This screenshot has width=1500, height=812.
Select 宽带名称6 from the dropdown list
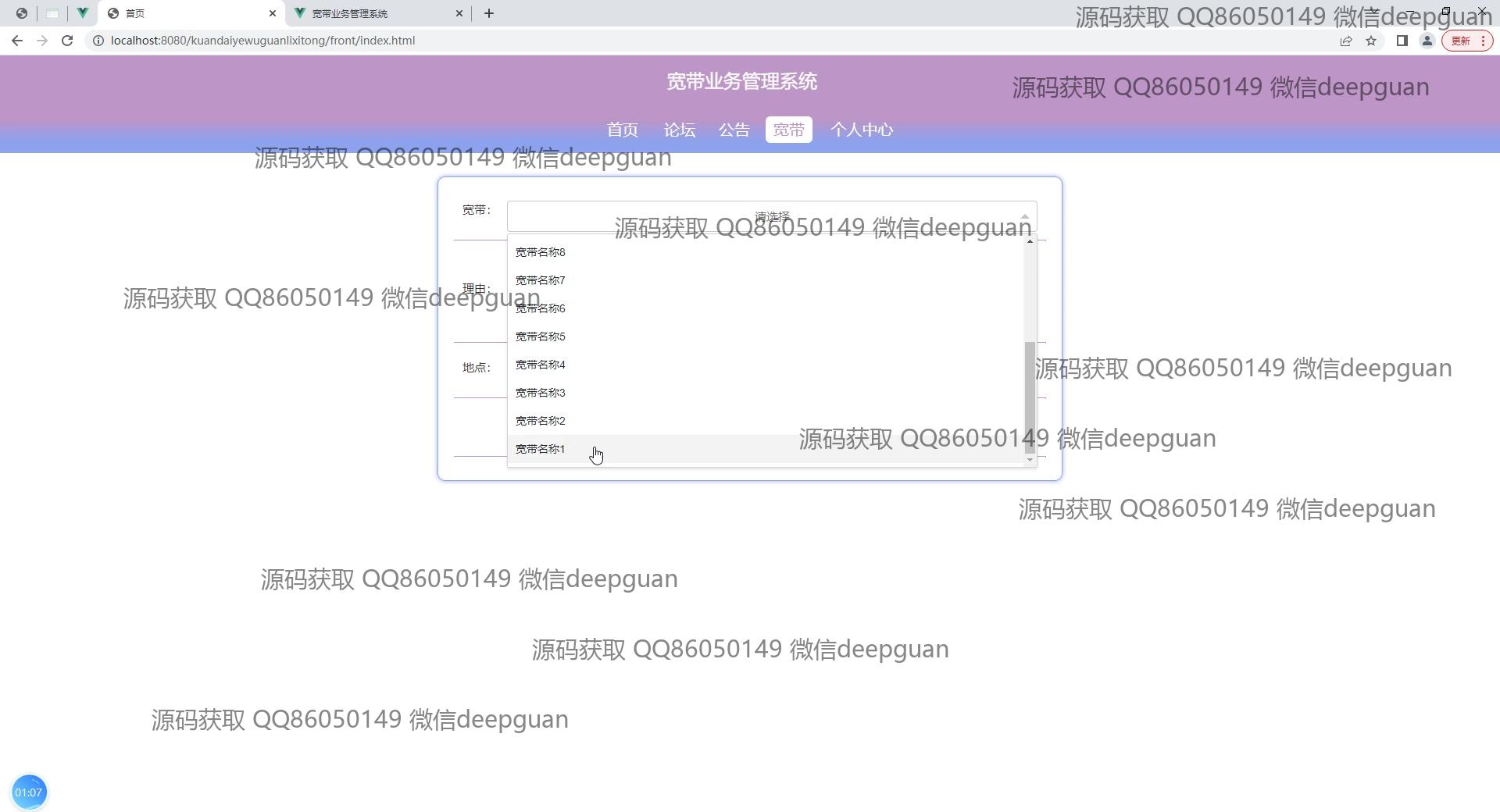pyautogui.click(x=766, y=308)
